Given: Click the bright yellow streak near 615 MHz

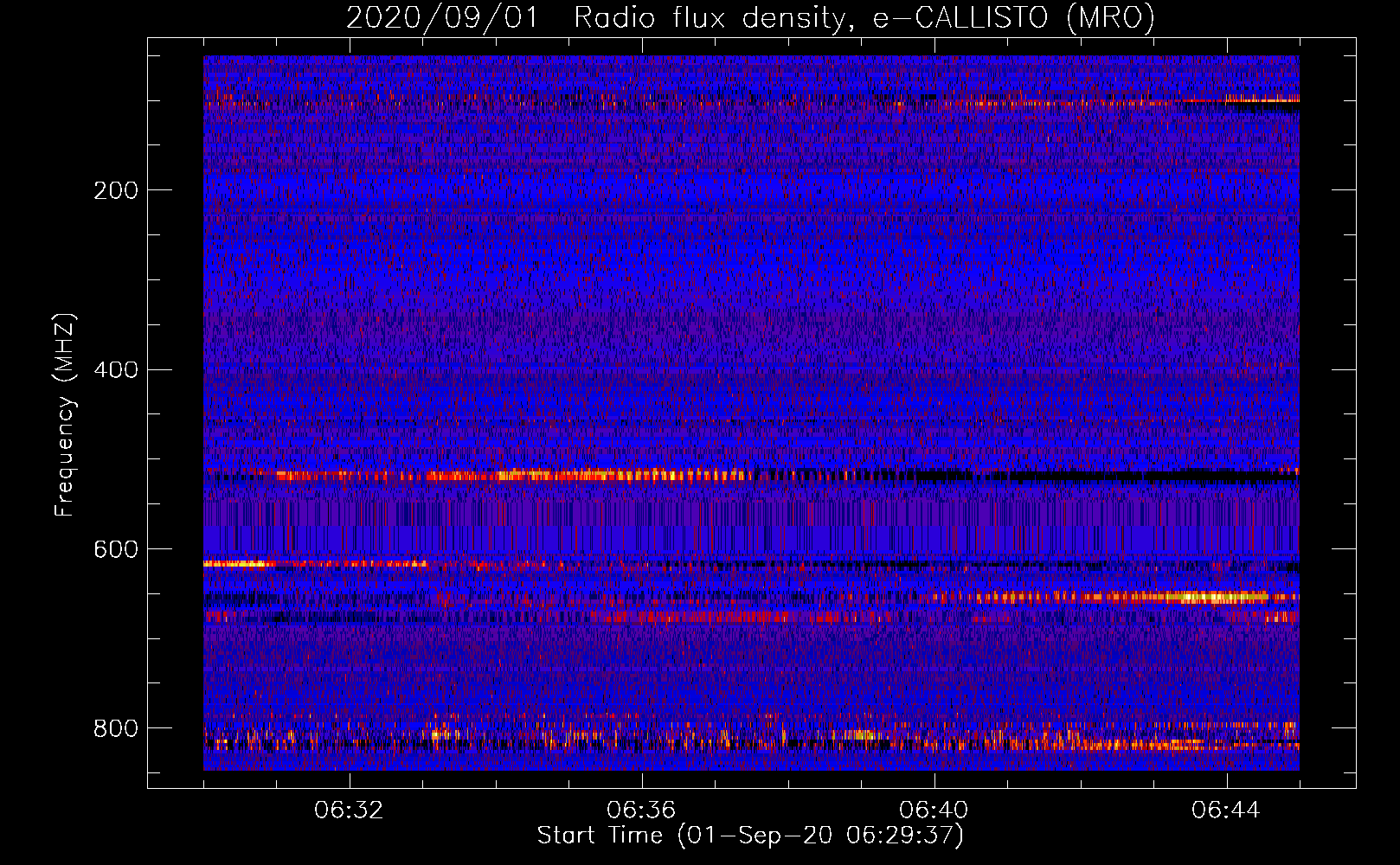Looking at the screenshot, I should click(240, 564).
